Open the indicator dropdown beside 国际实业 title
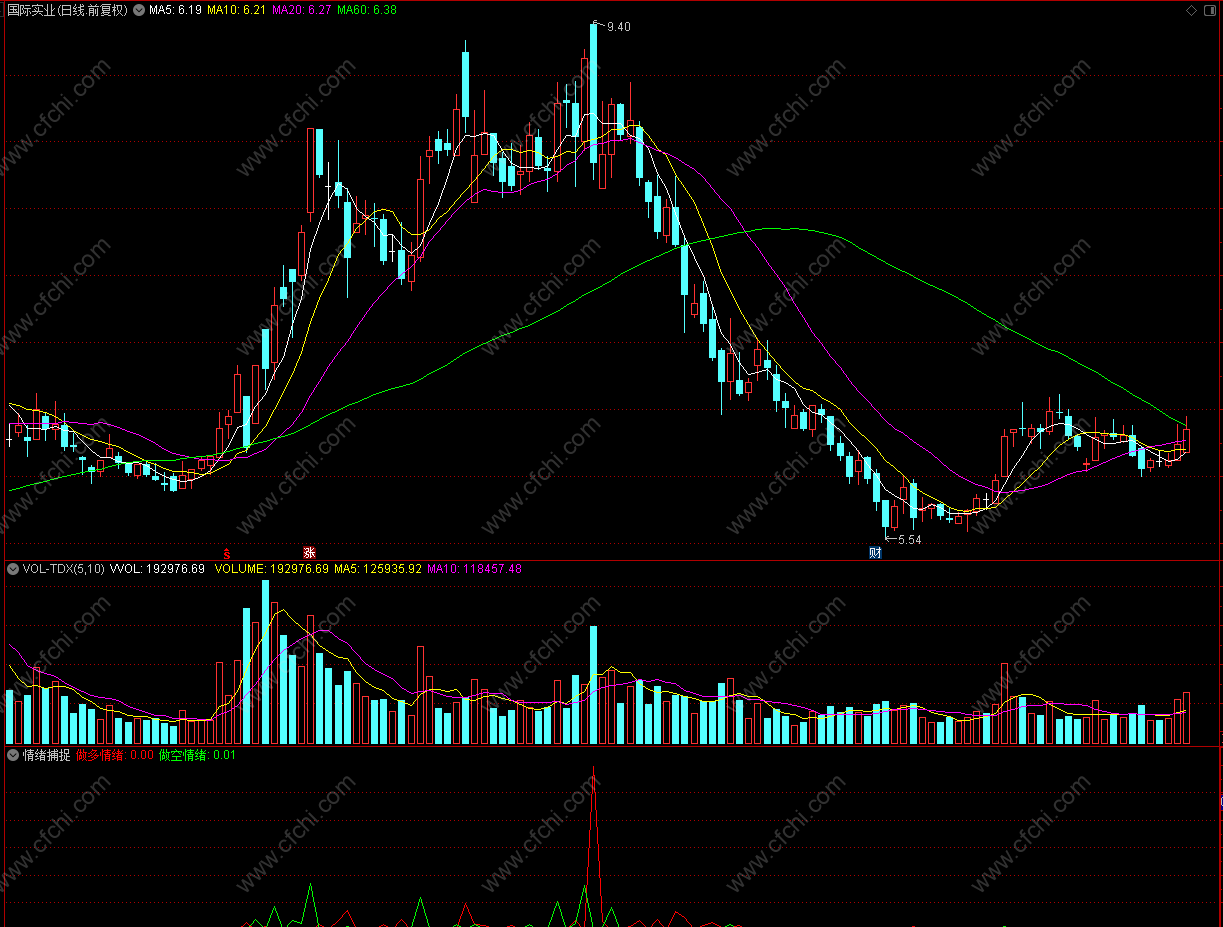Image resolution: width=1223 pixels, height=927 pixels. (x=138, y=10)
